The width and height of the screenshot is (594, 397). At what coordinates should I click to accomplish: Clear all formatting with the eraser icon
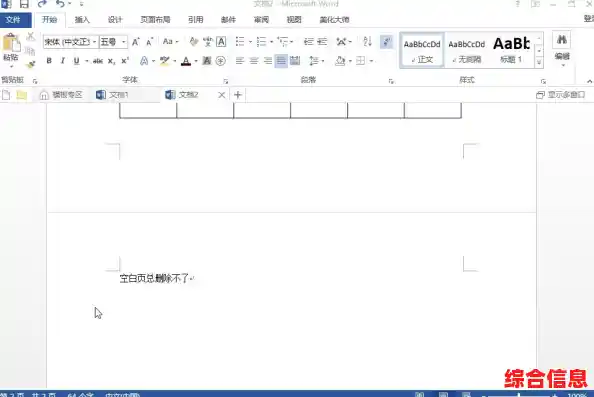[194, 42]
